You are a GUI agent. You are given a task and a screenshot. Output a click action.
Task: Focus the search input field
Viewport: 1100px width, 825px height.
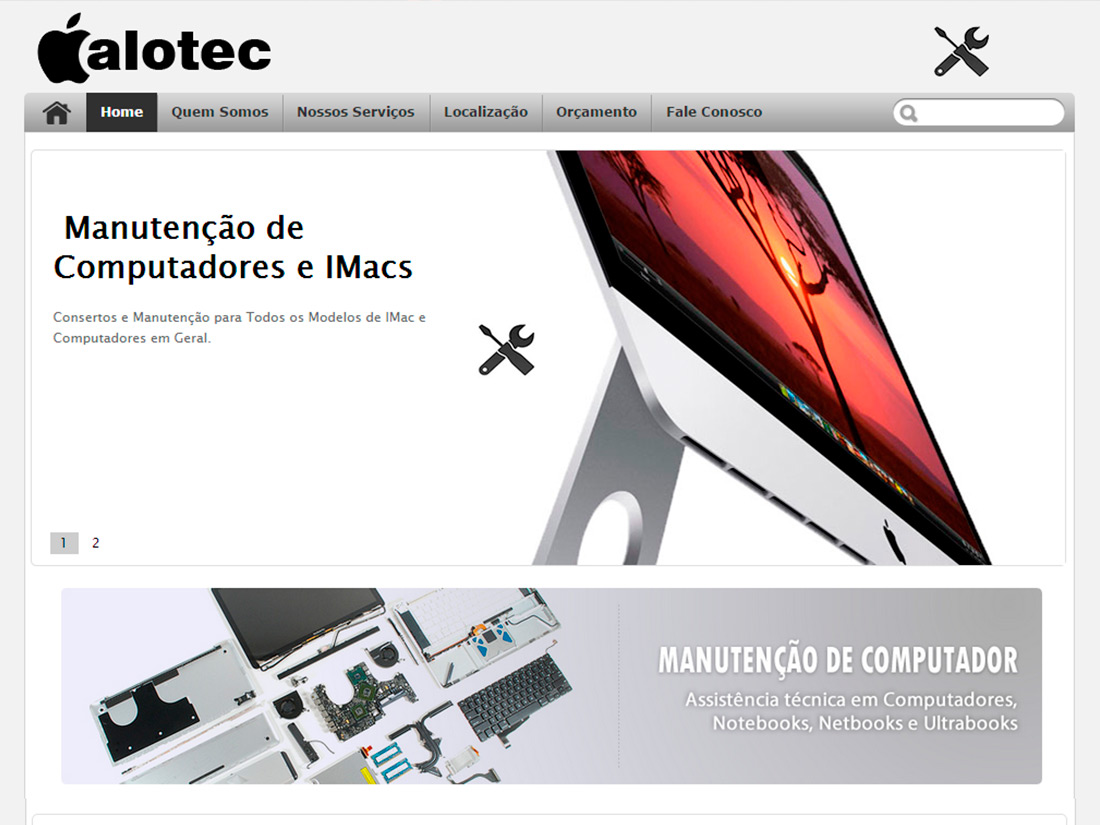979,113
